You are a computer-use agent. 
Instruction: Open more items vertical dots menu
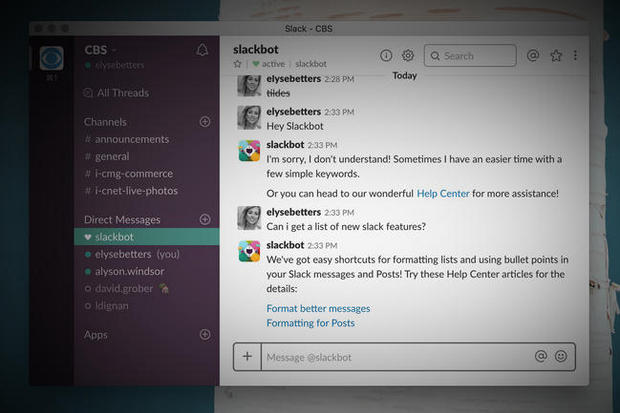coord(575,55)
